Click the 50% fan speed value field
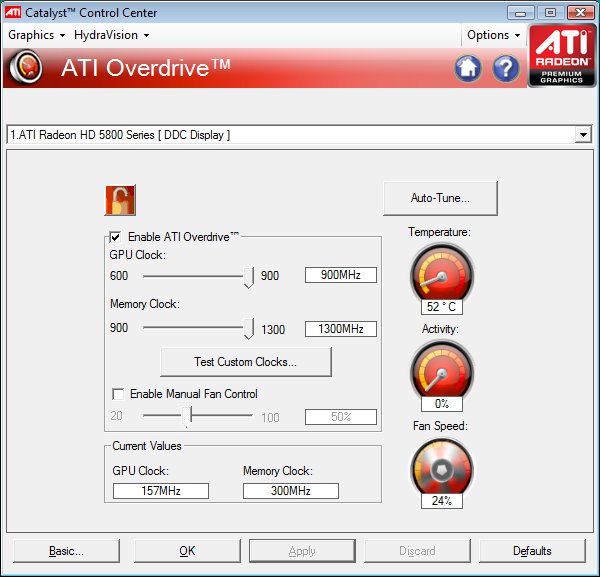The height and width of the screenshot is (577, 600). [x=341, y=417]
